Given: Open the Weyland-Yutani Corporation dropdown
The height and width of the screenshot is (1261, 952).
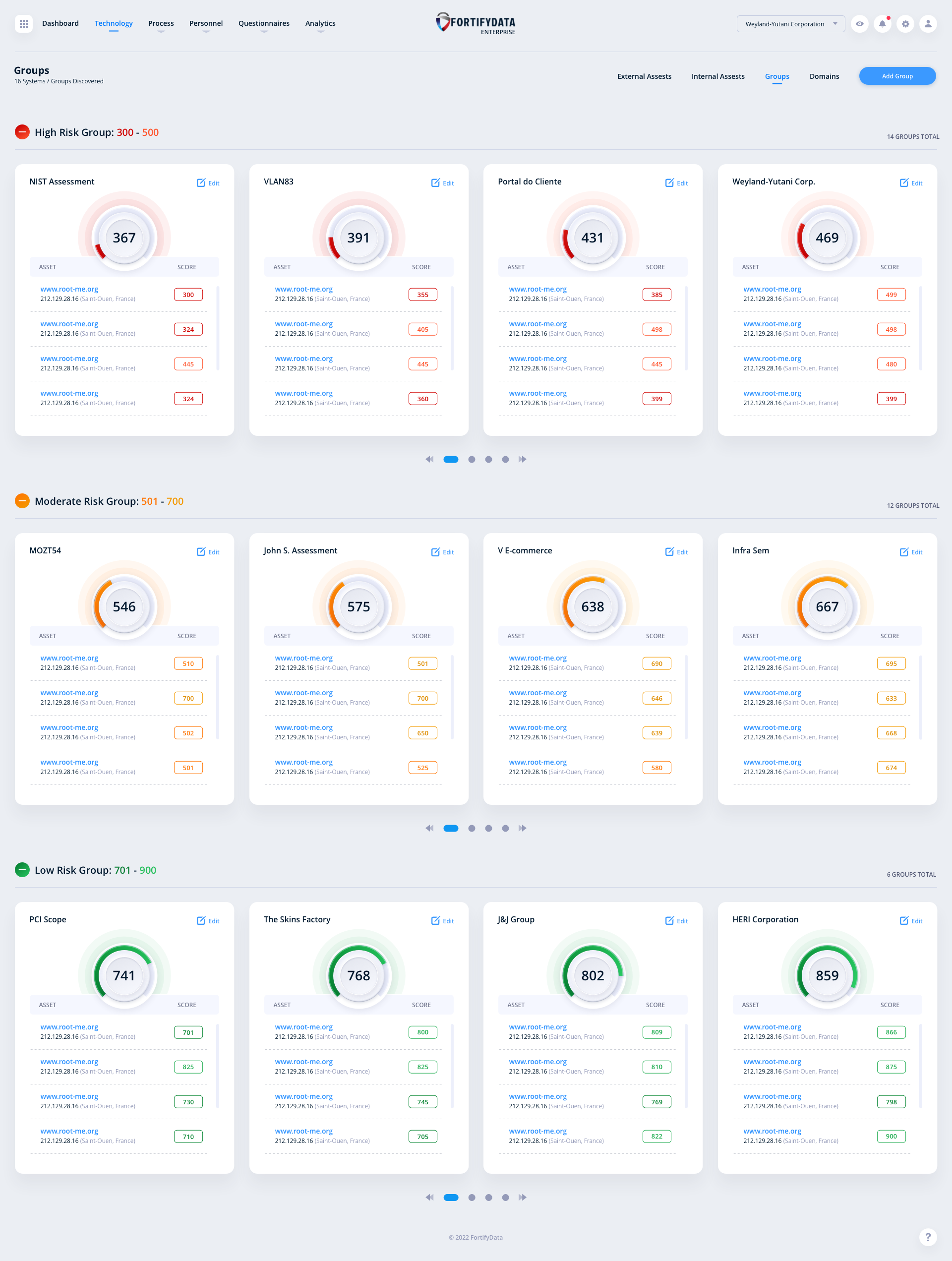Looking at the screenshot, I should (x=791, y=24).
